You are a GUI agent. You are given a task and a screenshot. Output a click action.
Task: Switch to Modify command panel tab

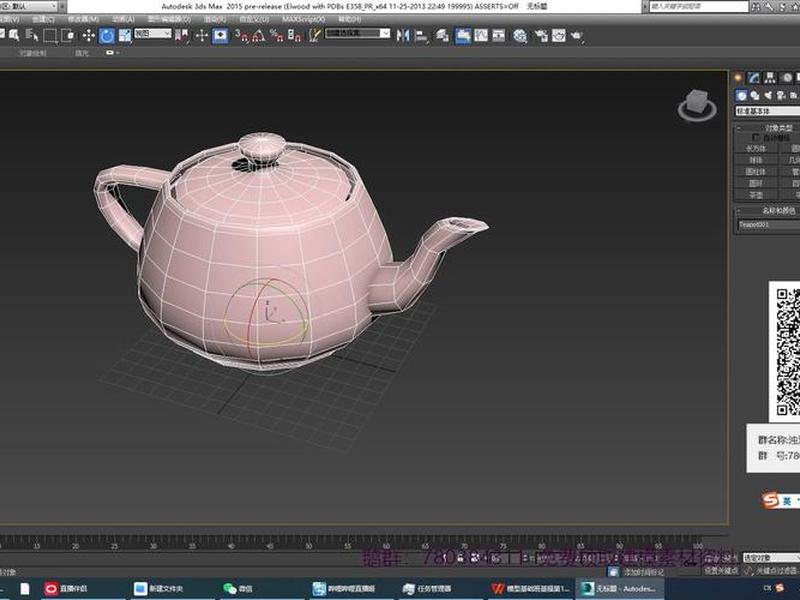click(x=754, y=78)
